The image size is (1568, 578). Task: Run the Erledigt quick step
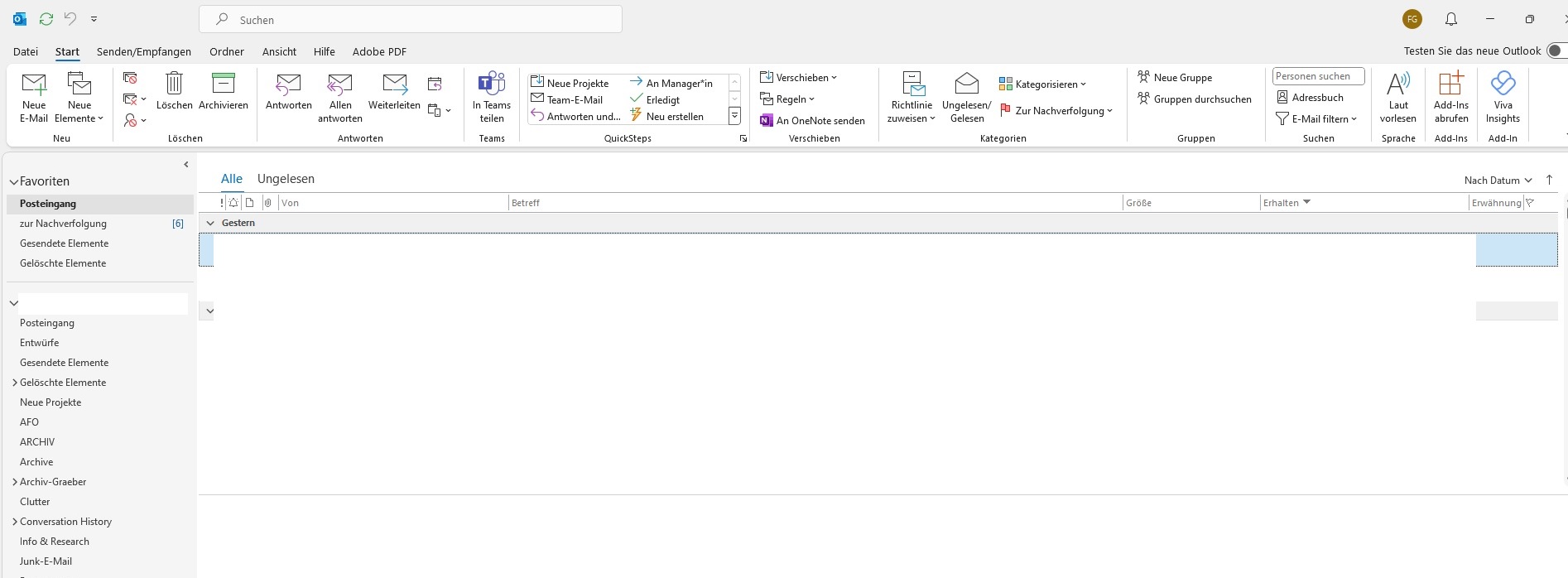(x=655, y=99)
